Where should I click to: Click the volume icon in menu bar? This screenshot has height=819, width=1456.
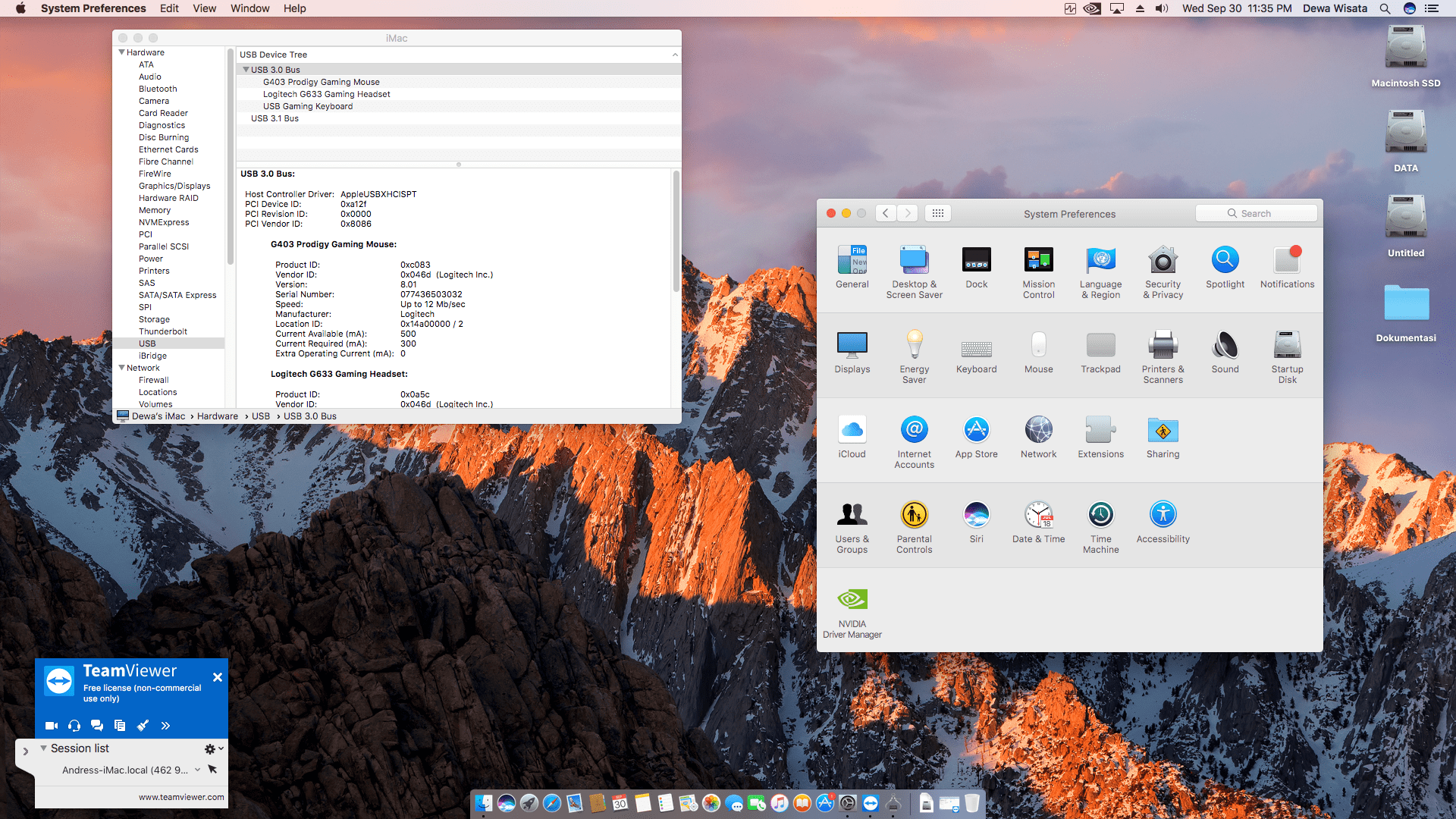[1161, 8]
